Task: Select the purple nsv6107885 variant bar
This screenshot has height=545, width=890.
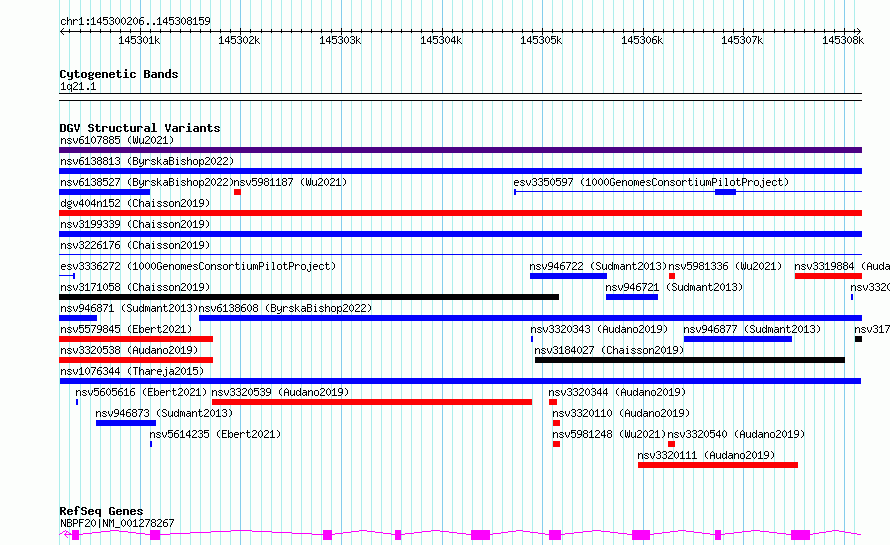Action: [460, 150]
